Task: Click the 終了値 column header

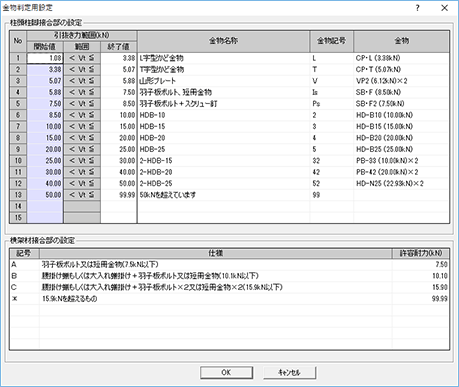Action: pyautogui.click(x=119, y=47)
